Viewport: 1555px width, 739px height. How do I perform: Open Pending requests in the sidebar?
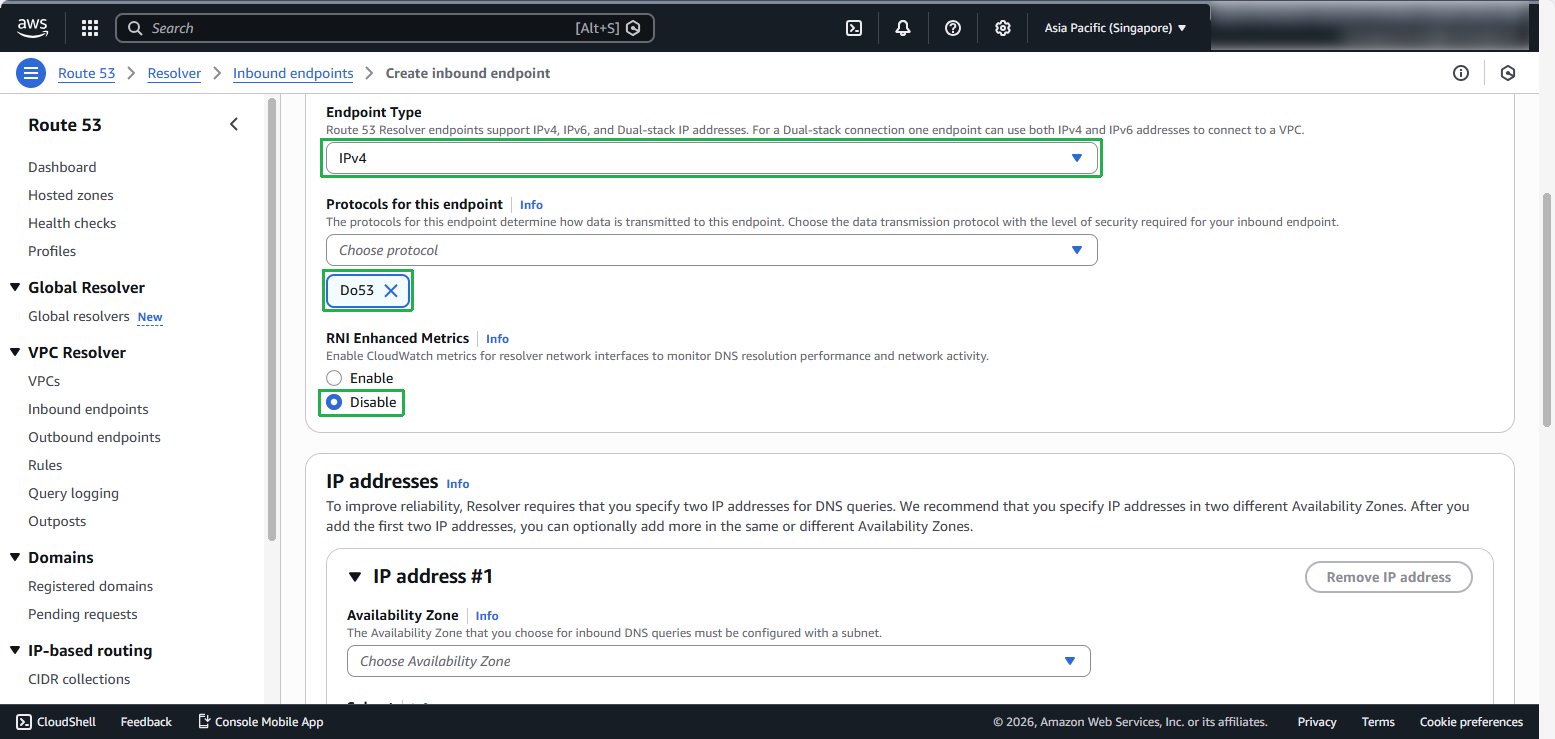[x=83, y=614]
